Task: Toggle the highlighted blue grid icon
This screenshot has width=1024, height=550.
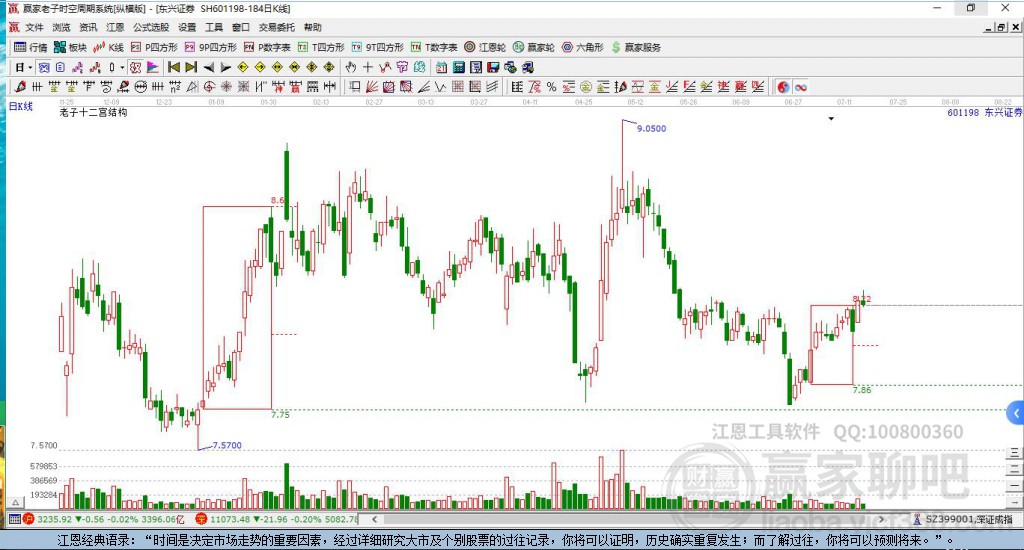Action: point(44,67)
